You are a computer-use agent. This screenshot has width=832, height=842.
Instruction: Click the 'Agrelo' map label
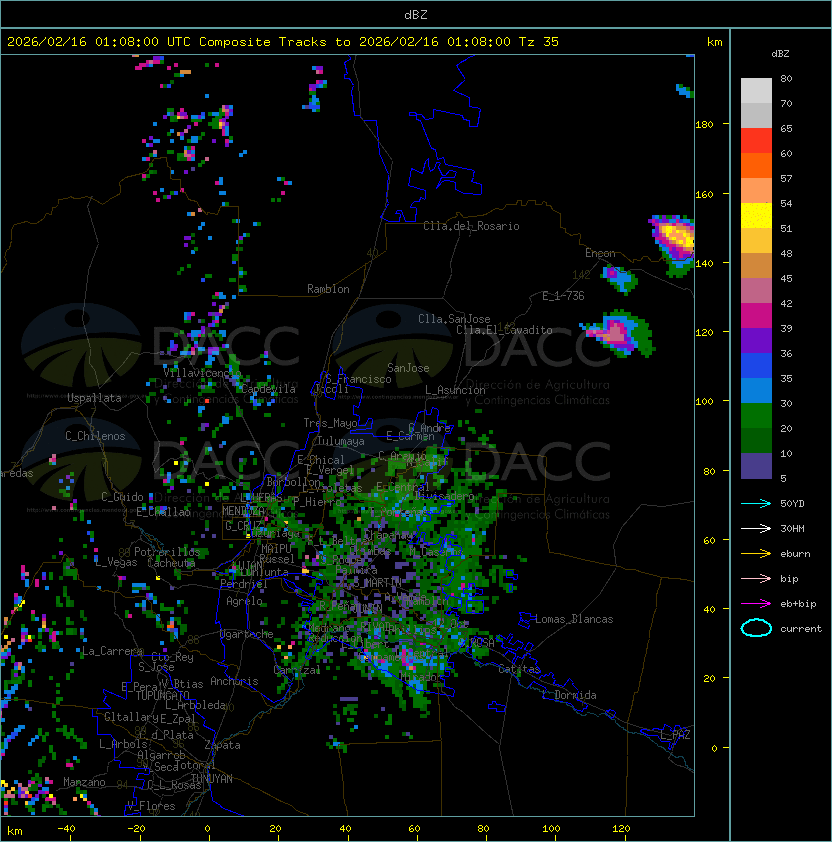pyautogui.click(x=244, y=601)
